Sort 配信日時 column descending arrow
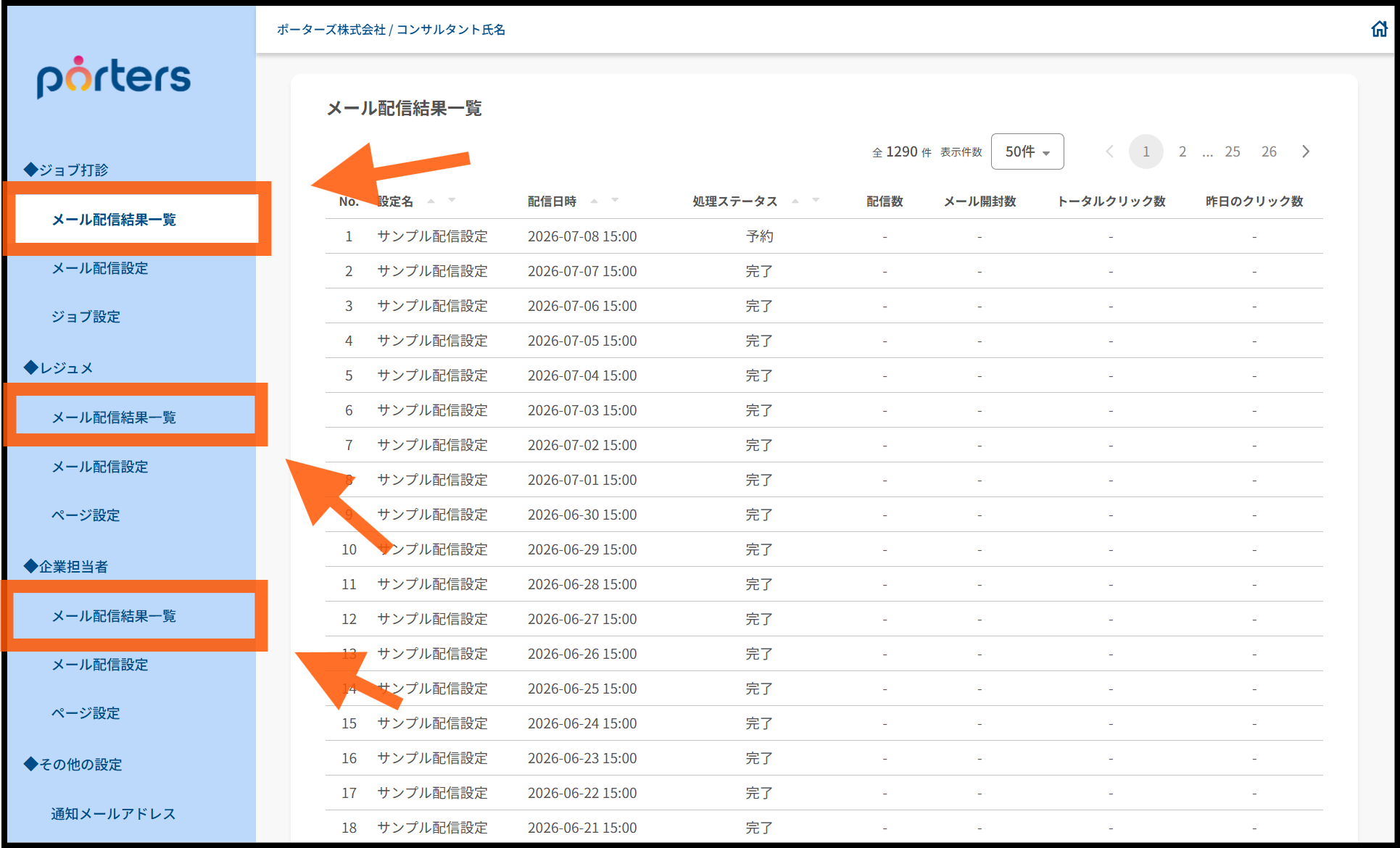The height and width of the screenshot is (848, 1400). coord(615,200)
